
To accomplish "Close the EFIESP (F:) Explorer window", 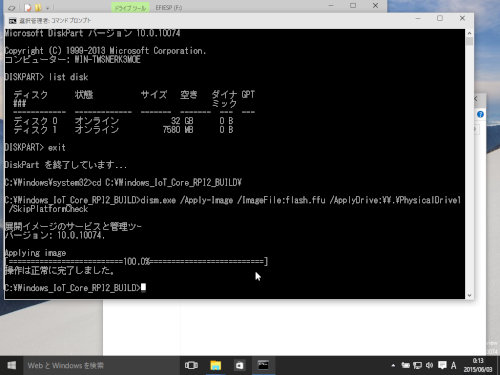I will [x=375, y=6].
